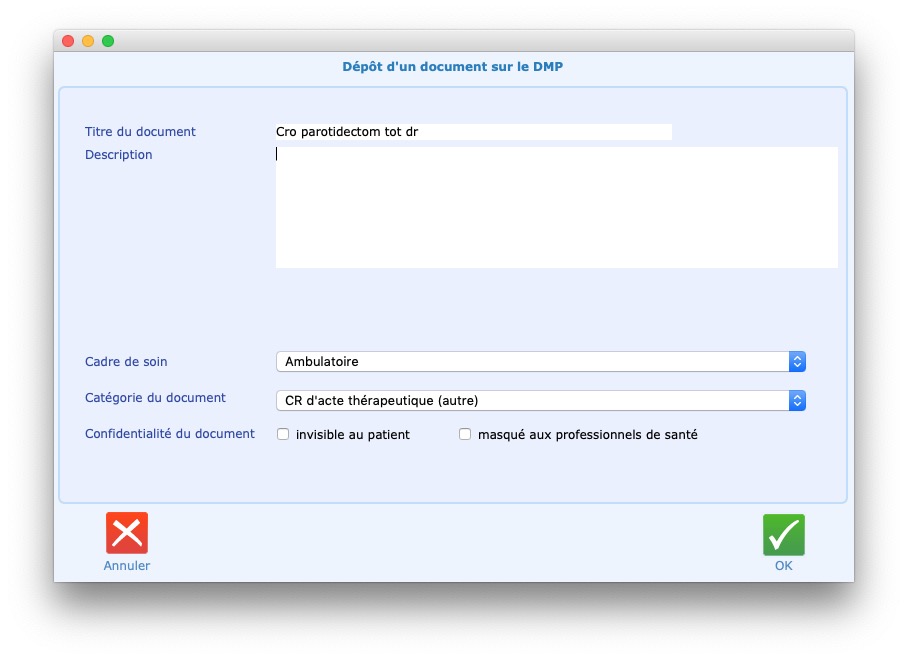Screen dimensions: 908x660
Task: Click inside the Description text area
Action: (x=556, y=207)
